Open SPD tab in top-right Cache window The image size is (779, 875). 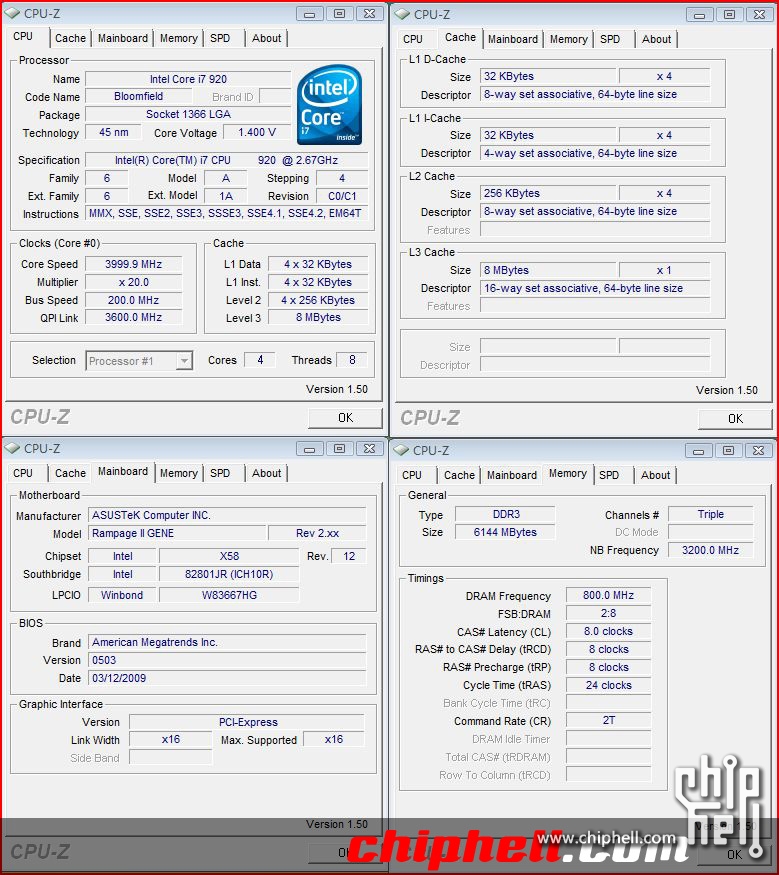tap(610, 39)
